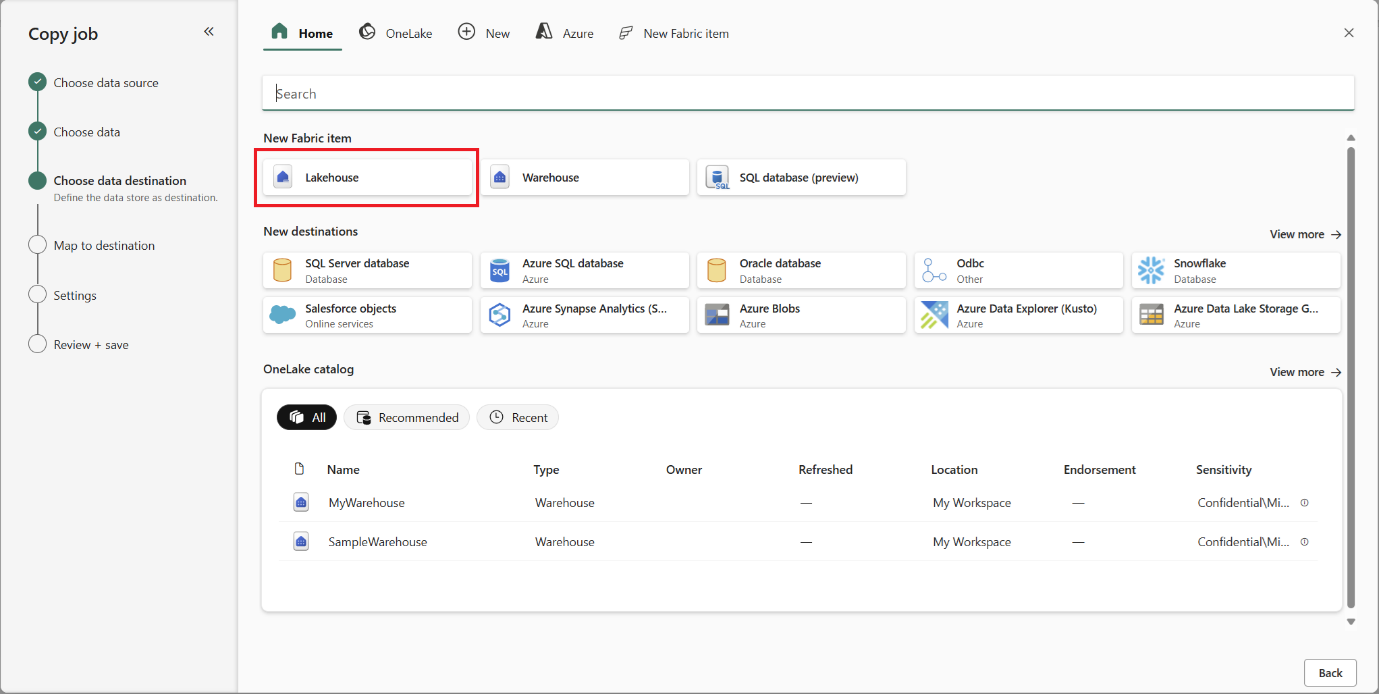This screenshot has width=1379, height=694.
Task: Open the Azure tab
Action: click(565, 33)
